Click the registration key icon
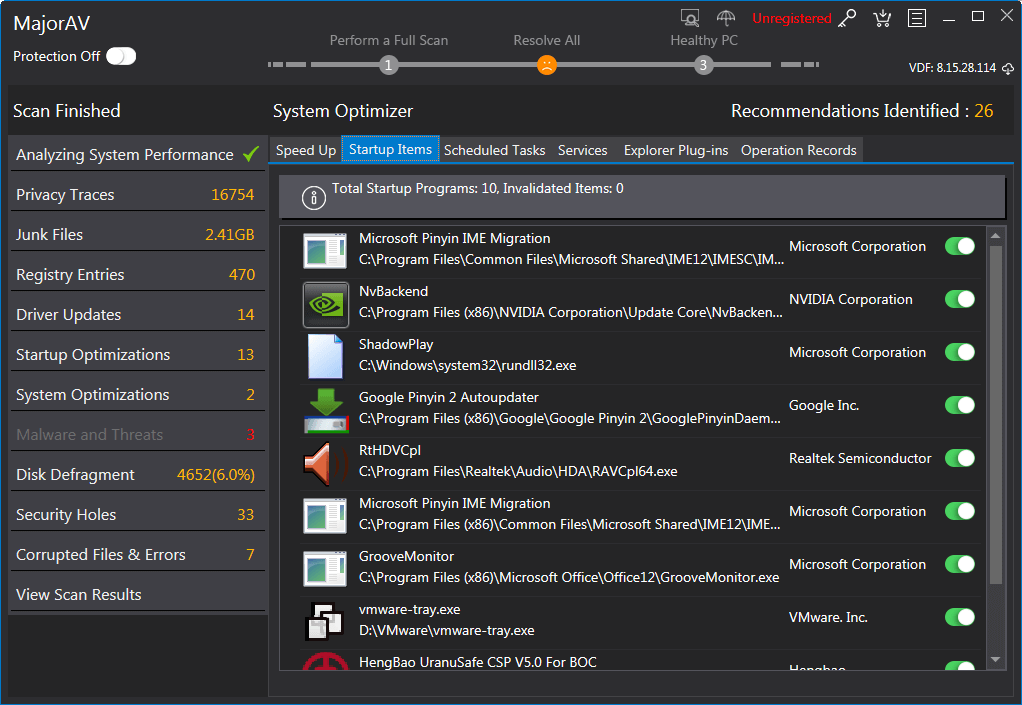Viewport: 1022px width, 705px height. pos(847,18)
